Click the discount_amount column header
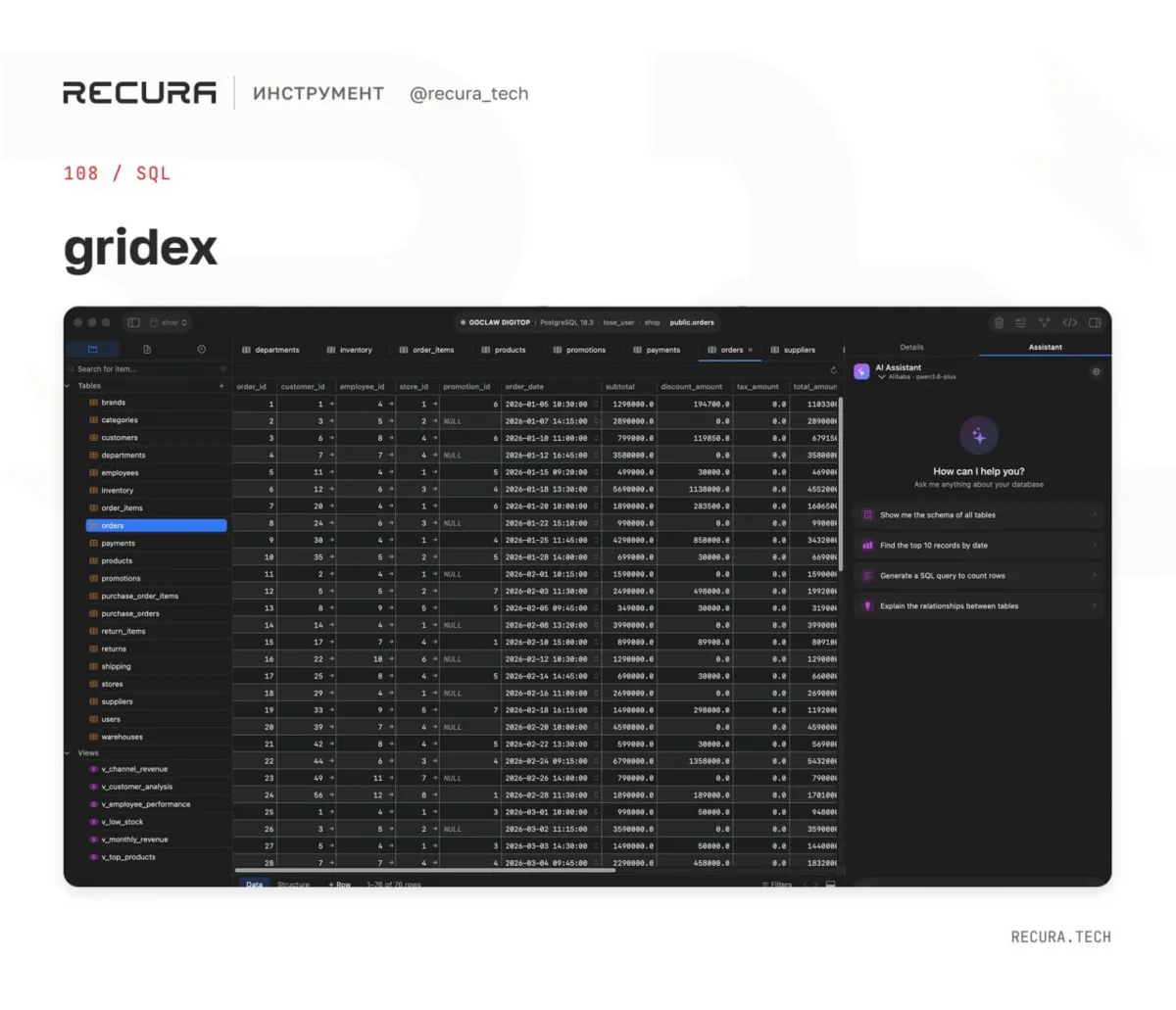Image resolution: width=1176 pixels, height=1010 pixels. click(x=694, y=386)
